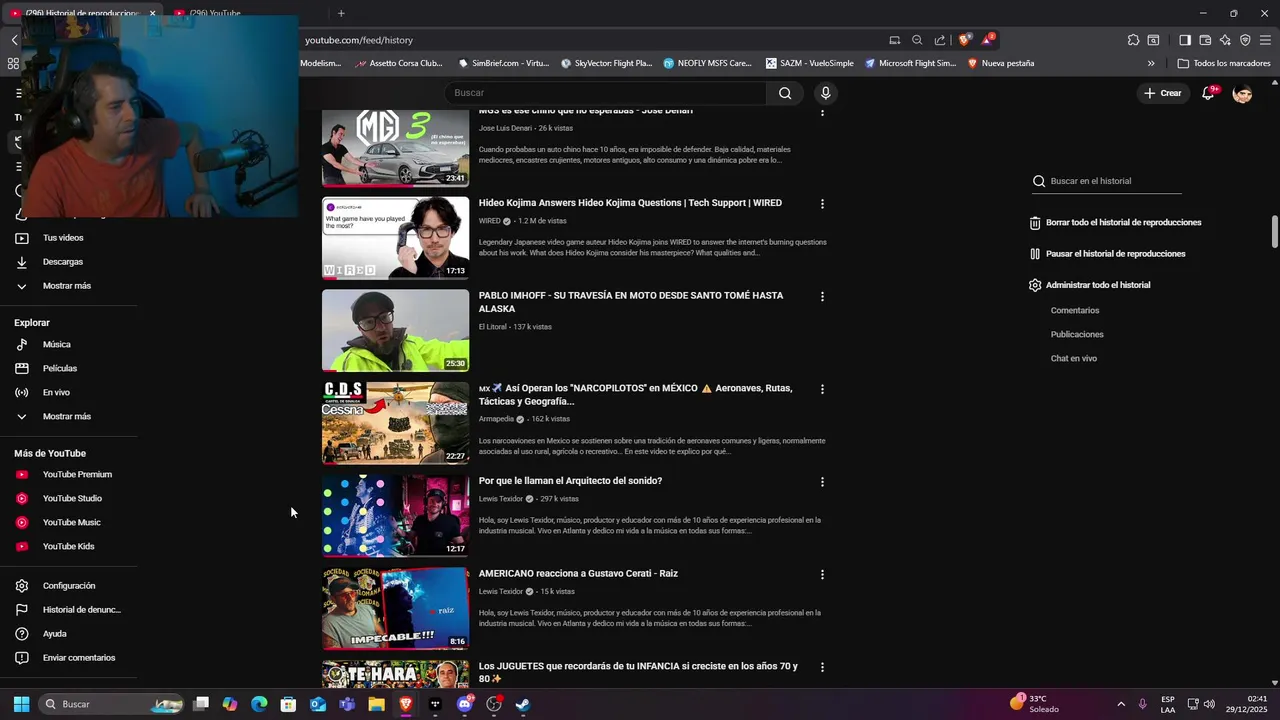Toggle Brave sidebar panel
Screen dimensions: 1280x720
click(1185, 40)
